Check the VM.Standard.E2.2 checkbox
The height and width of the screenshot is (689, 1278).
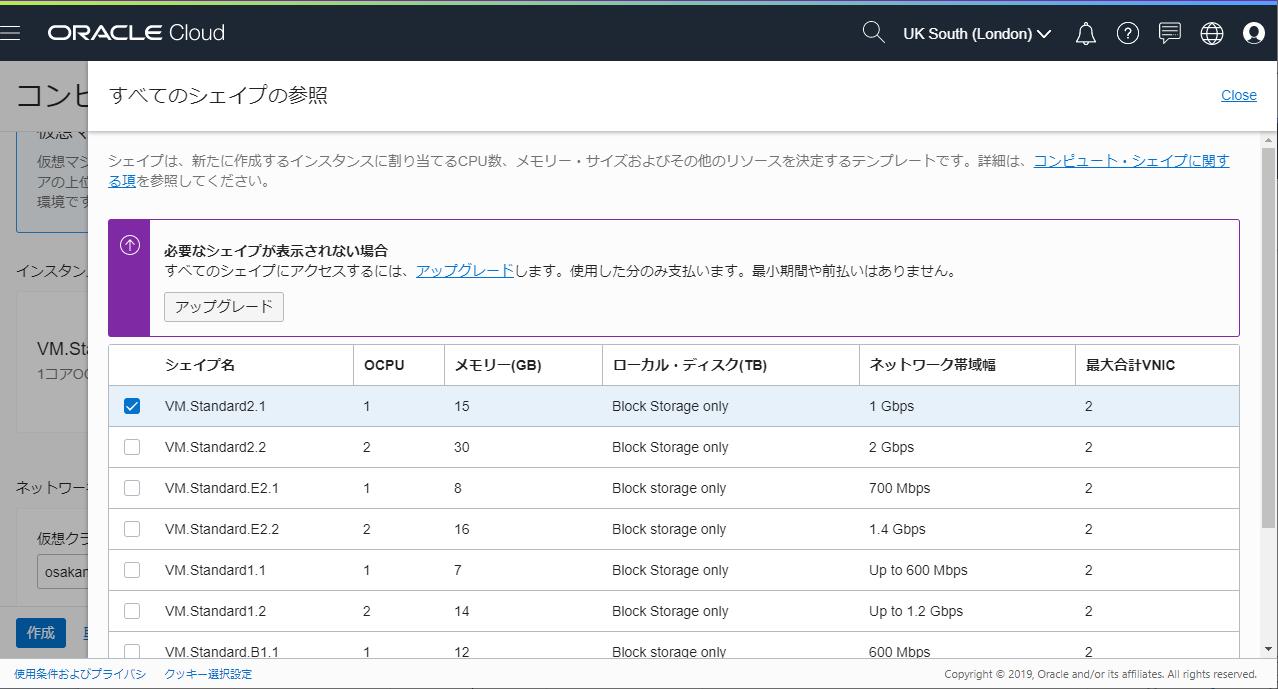(132, 529)
